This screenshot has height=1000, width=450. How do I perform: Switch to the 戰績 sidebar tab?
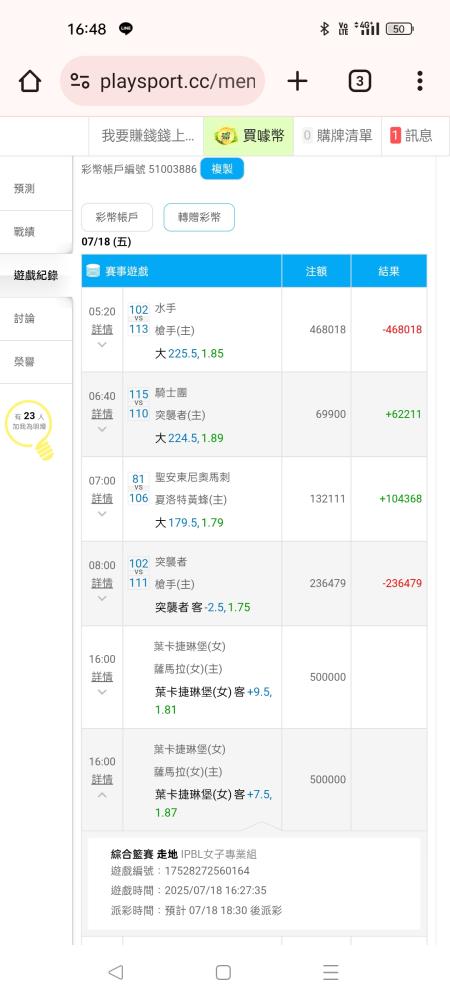click(36, 232)
